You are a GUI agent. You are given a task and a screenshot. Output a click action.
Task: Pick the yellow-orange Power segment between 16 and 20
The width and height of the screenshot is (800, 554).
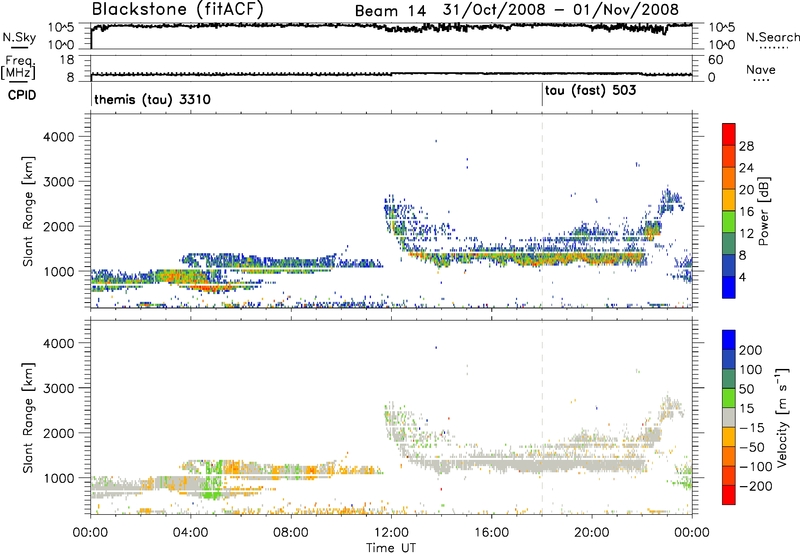pos(729,200)
